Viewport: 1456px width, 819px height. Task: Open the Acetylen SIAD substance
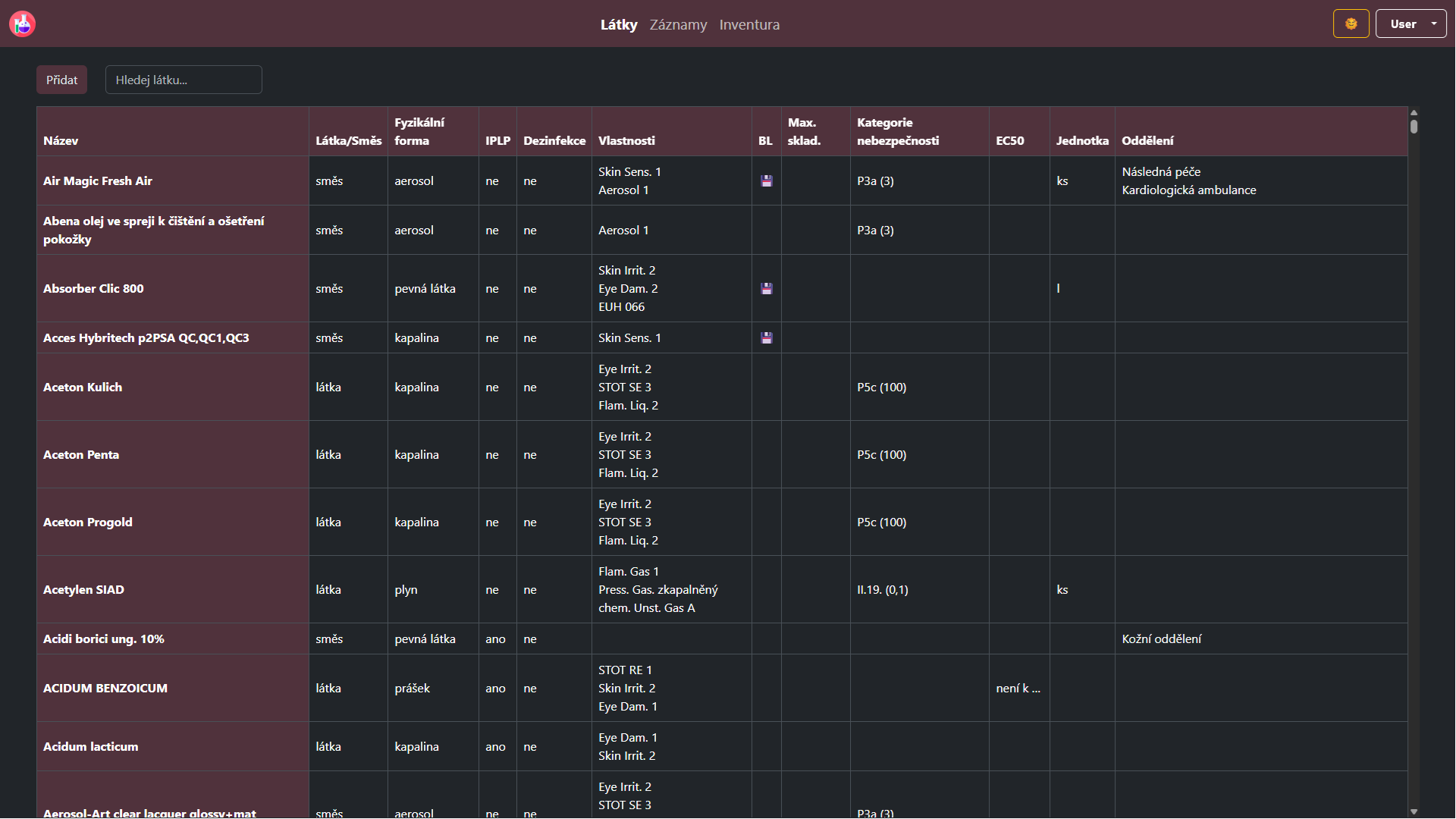83,590
